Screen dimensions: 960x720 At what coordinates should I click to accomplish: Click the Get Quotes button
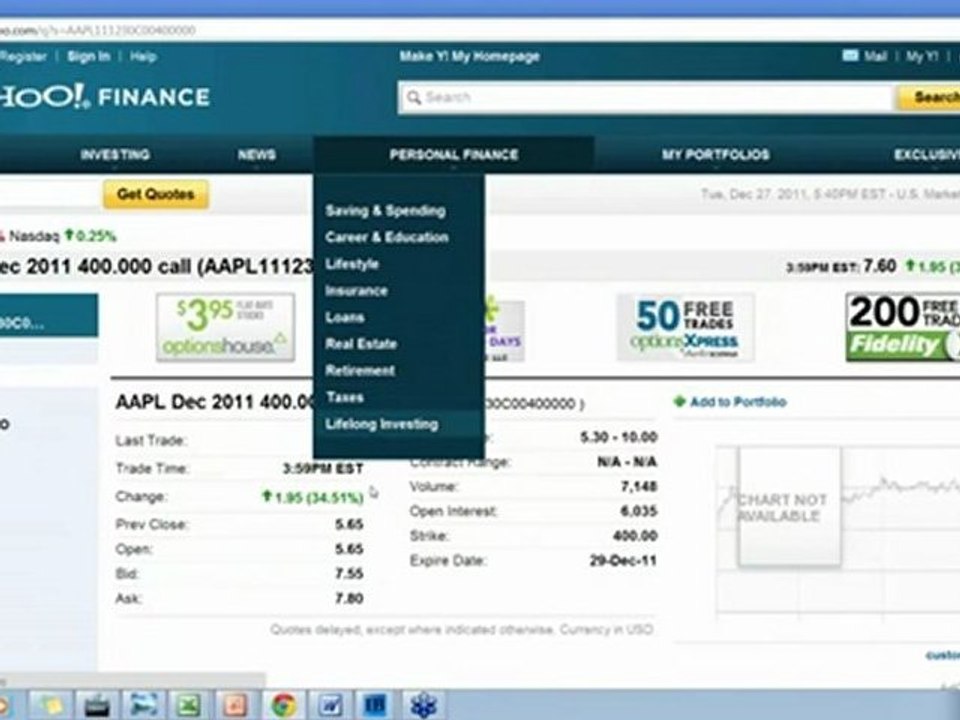click(x=156, y=195)
